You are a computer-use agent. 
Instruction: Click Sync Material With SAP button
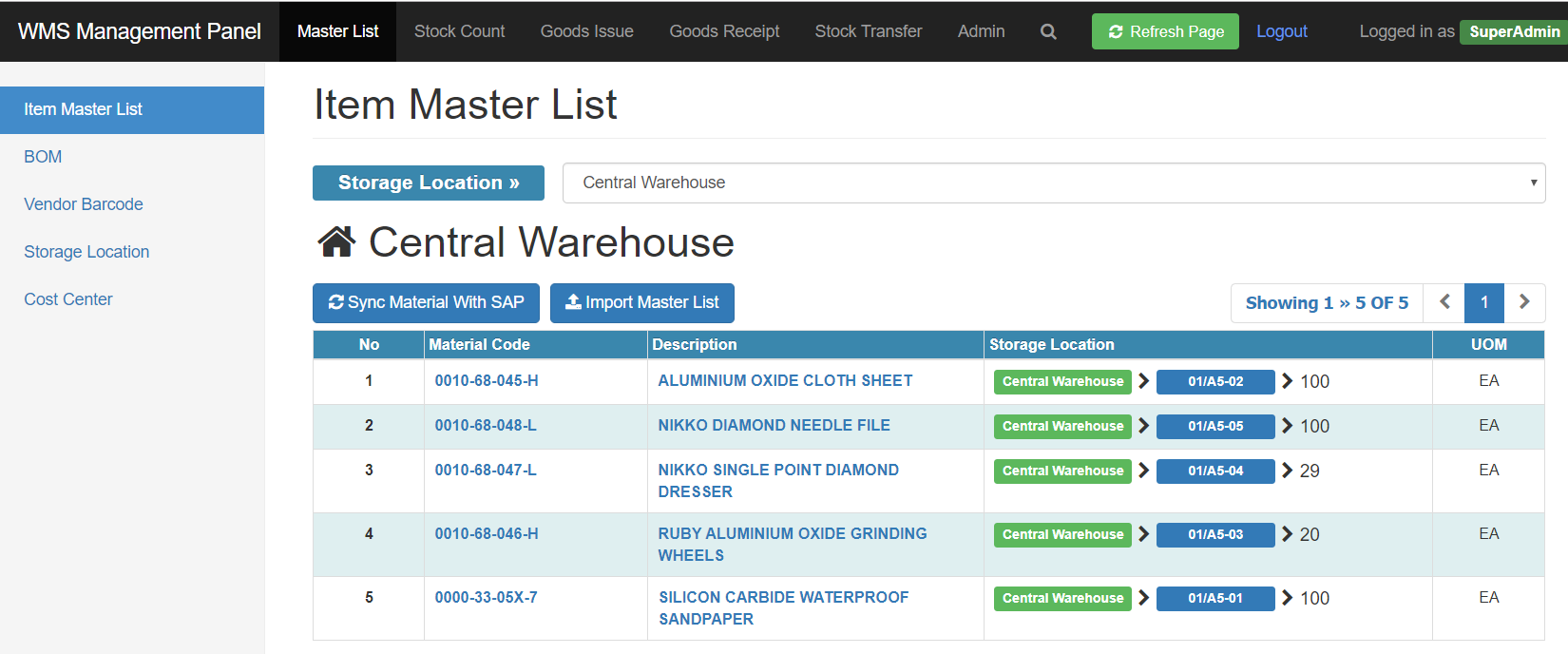[x=426, y=302]
